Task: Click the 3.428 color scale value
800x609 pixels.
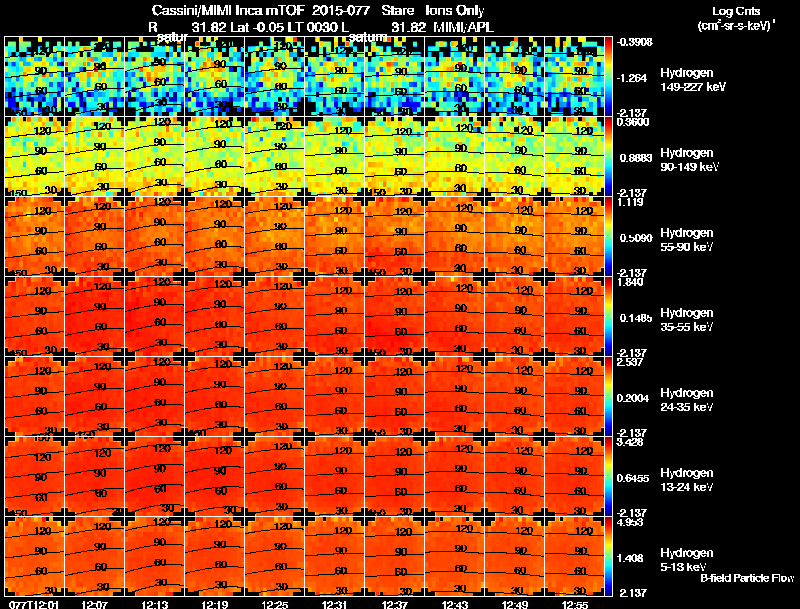Action: [630, 442]
